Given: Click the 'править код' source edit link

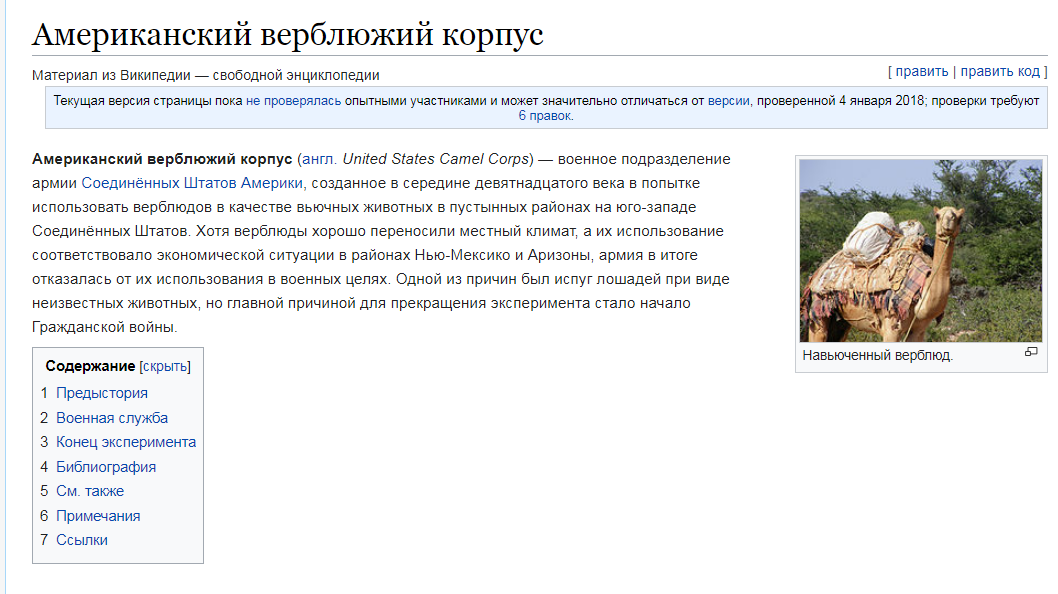Looking at the screenshot, I should pos(1000,72).
